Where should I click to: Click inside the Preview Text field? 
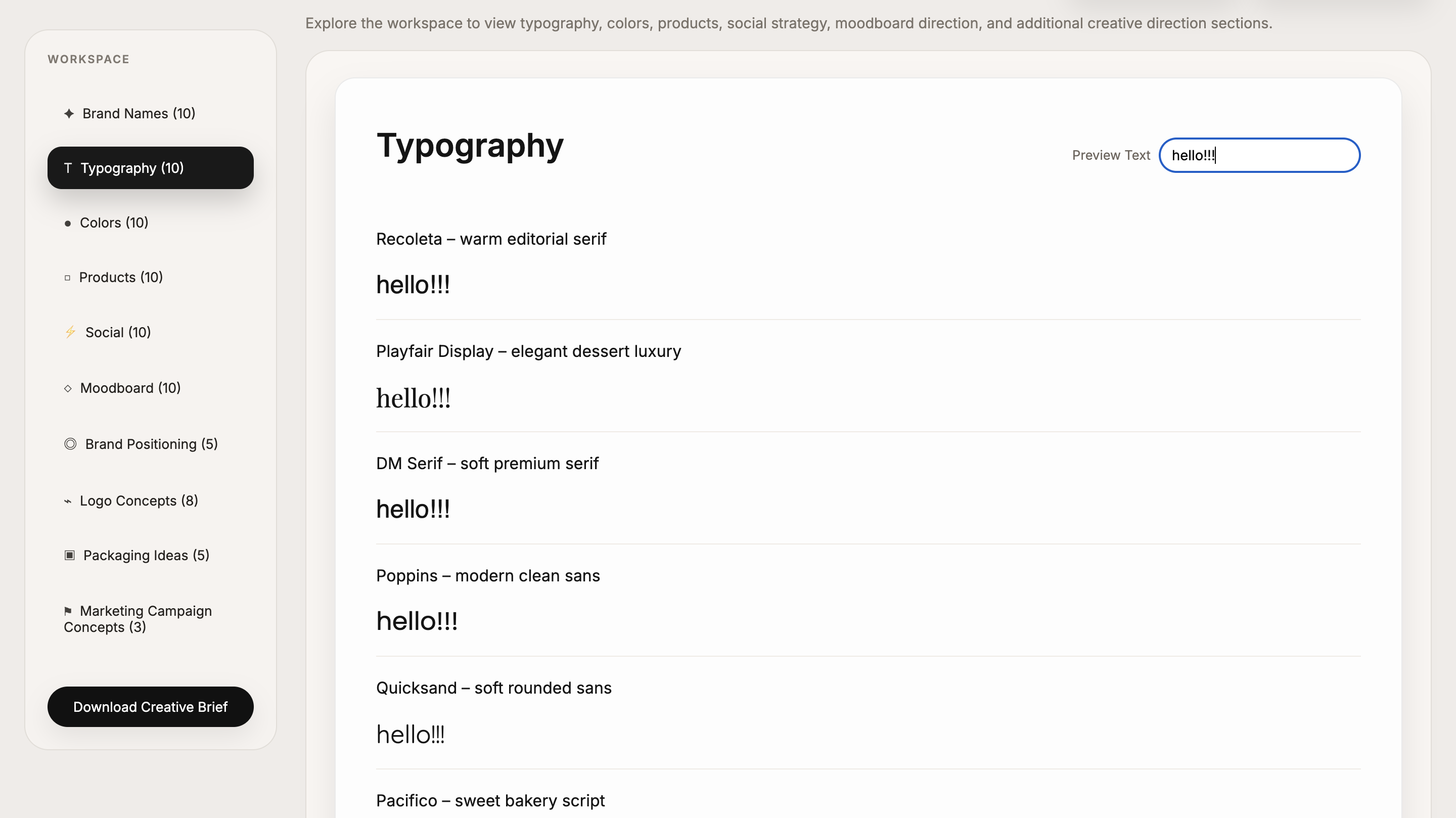(x=1259, y=155)
